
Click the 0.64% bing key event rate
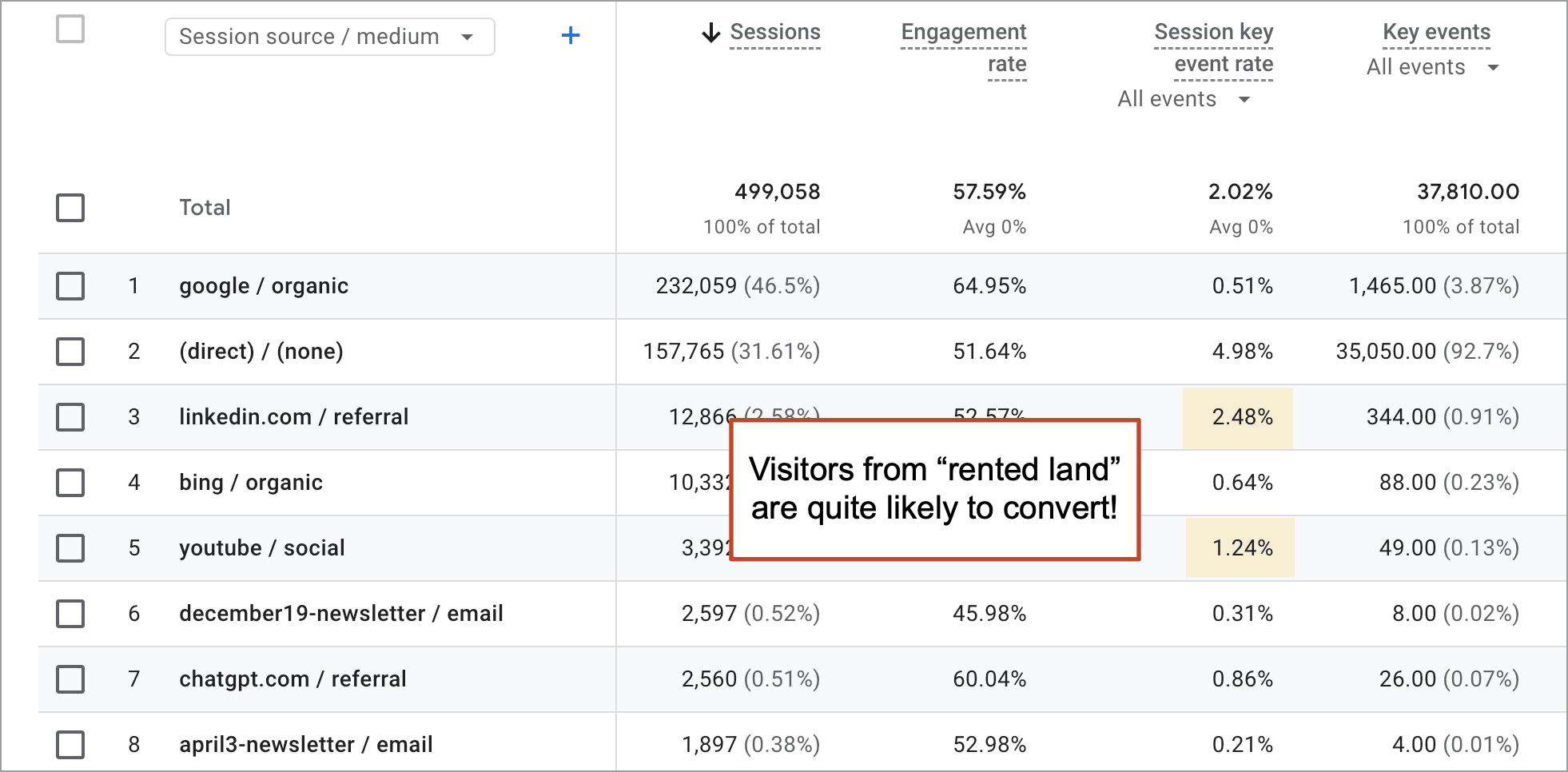pos(1243,483)
